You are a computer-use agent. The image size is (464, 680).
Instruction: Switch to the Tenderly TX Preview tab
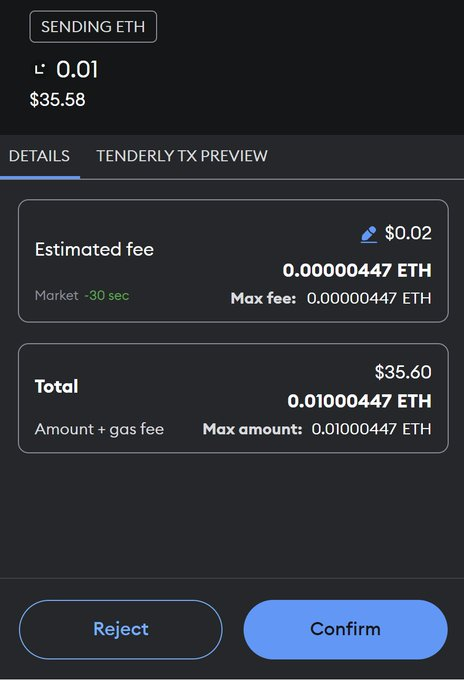(x=182, y=156)
